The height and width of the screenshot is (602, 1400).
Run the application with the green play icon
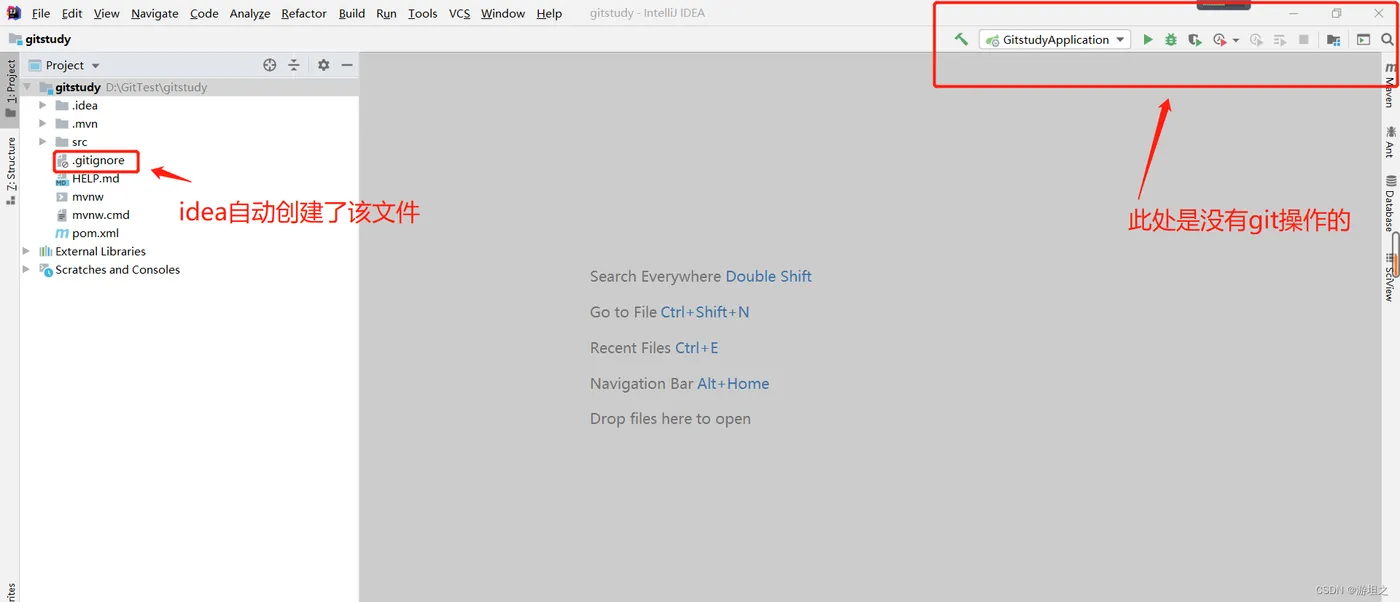coord(1148,40)
